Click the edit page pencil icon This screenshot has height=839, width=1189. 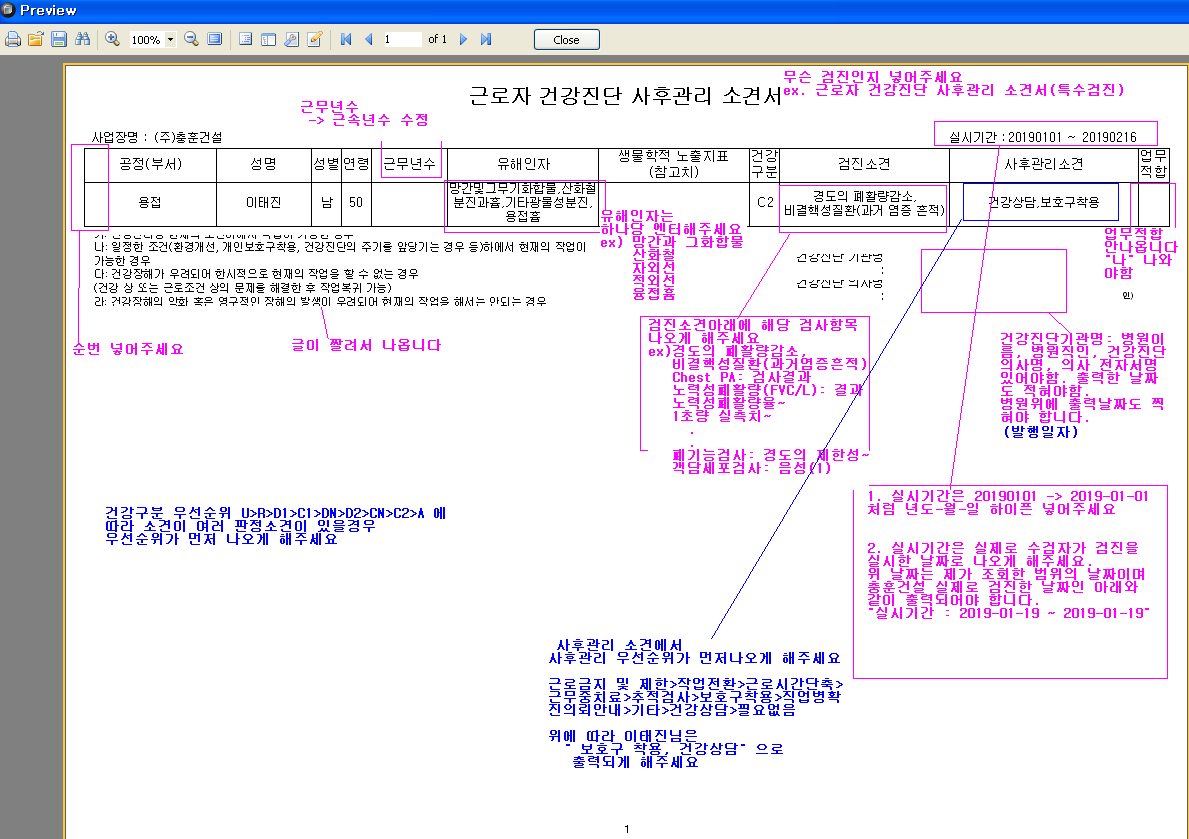click(314, 39)
